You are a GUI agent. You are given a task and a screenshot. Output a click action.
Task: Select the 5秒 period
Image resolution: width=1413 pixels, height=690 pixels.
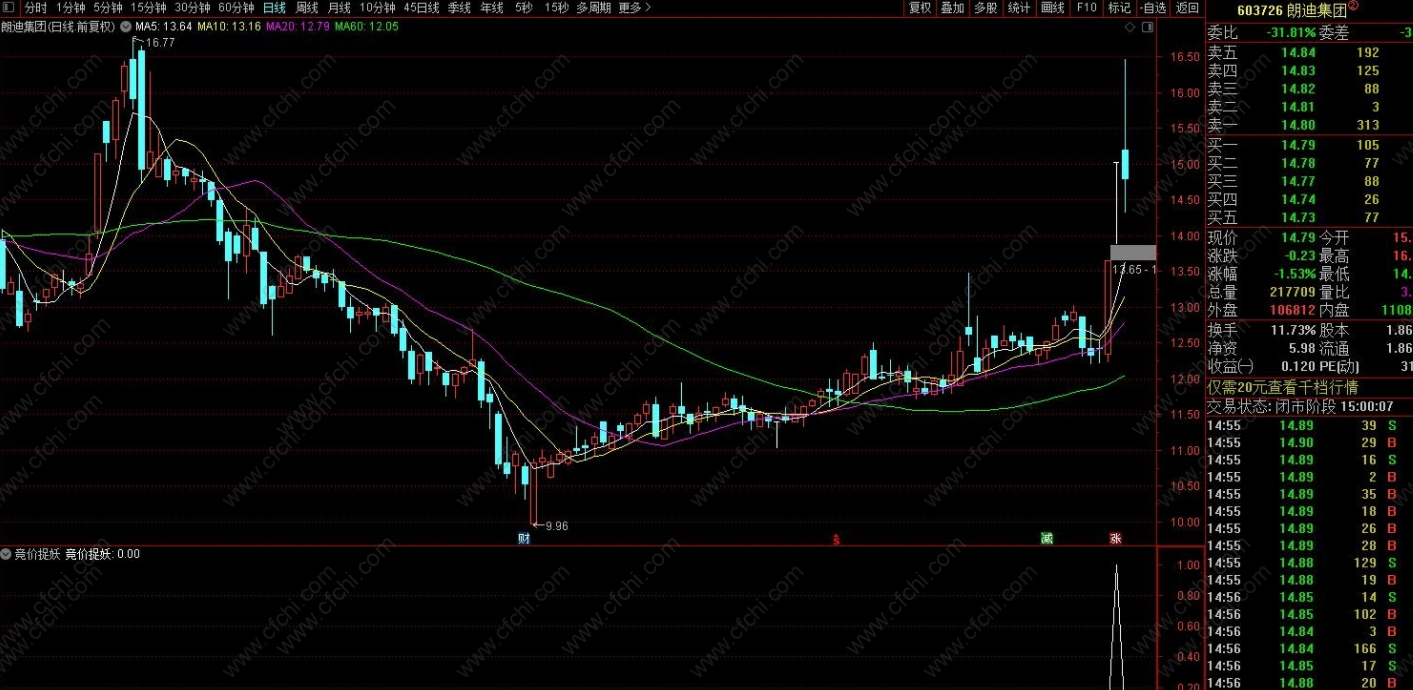(x=524, y=8)
